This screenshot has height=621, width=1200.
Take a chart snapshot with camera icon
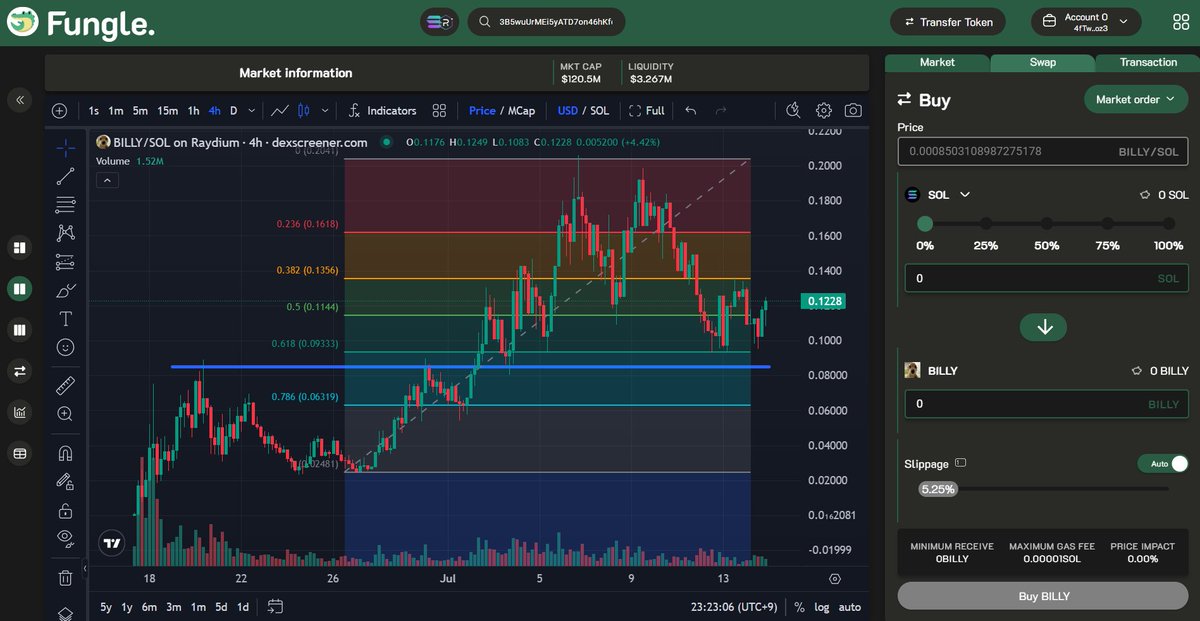point(853,111)
